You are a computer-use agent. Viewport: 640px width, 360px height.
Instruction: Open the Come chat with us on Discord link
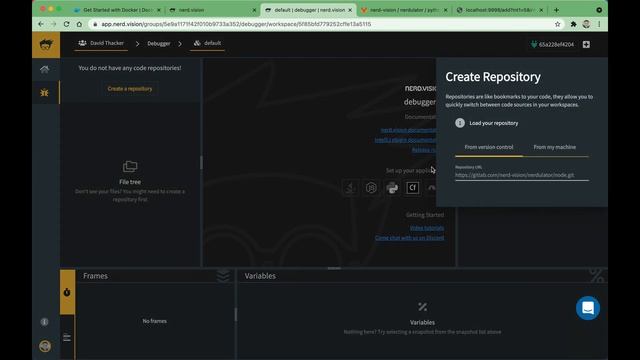tap(409, 238)
